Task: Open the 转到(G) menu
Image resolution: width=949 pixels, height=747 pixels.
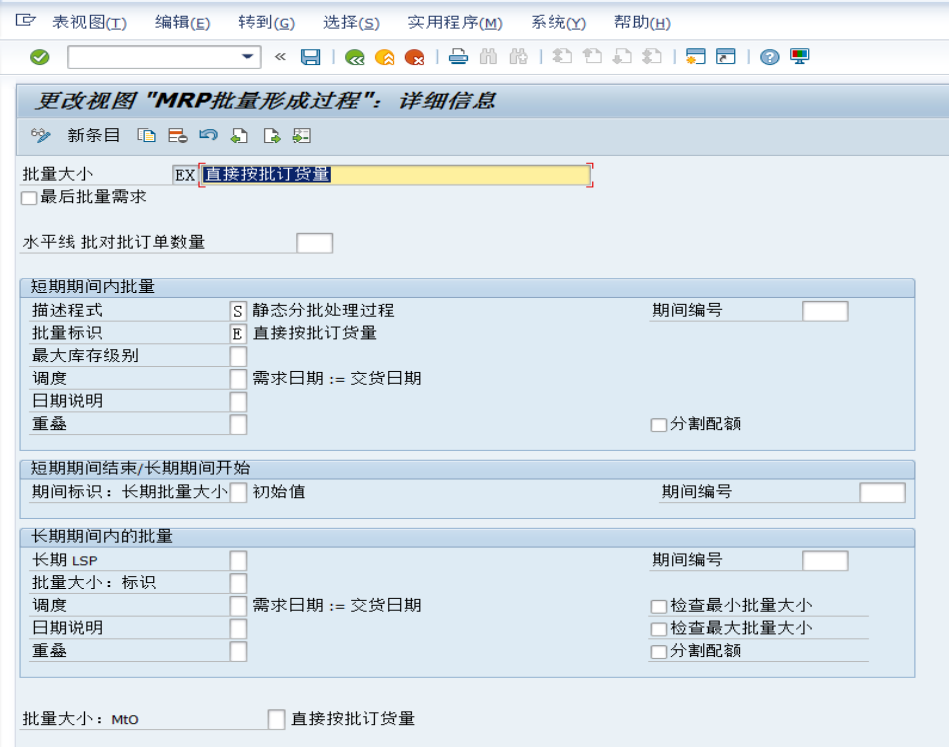Action: coord(266,22)
